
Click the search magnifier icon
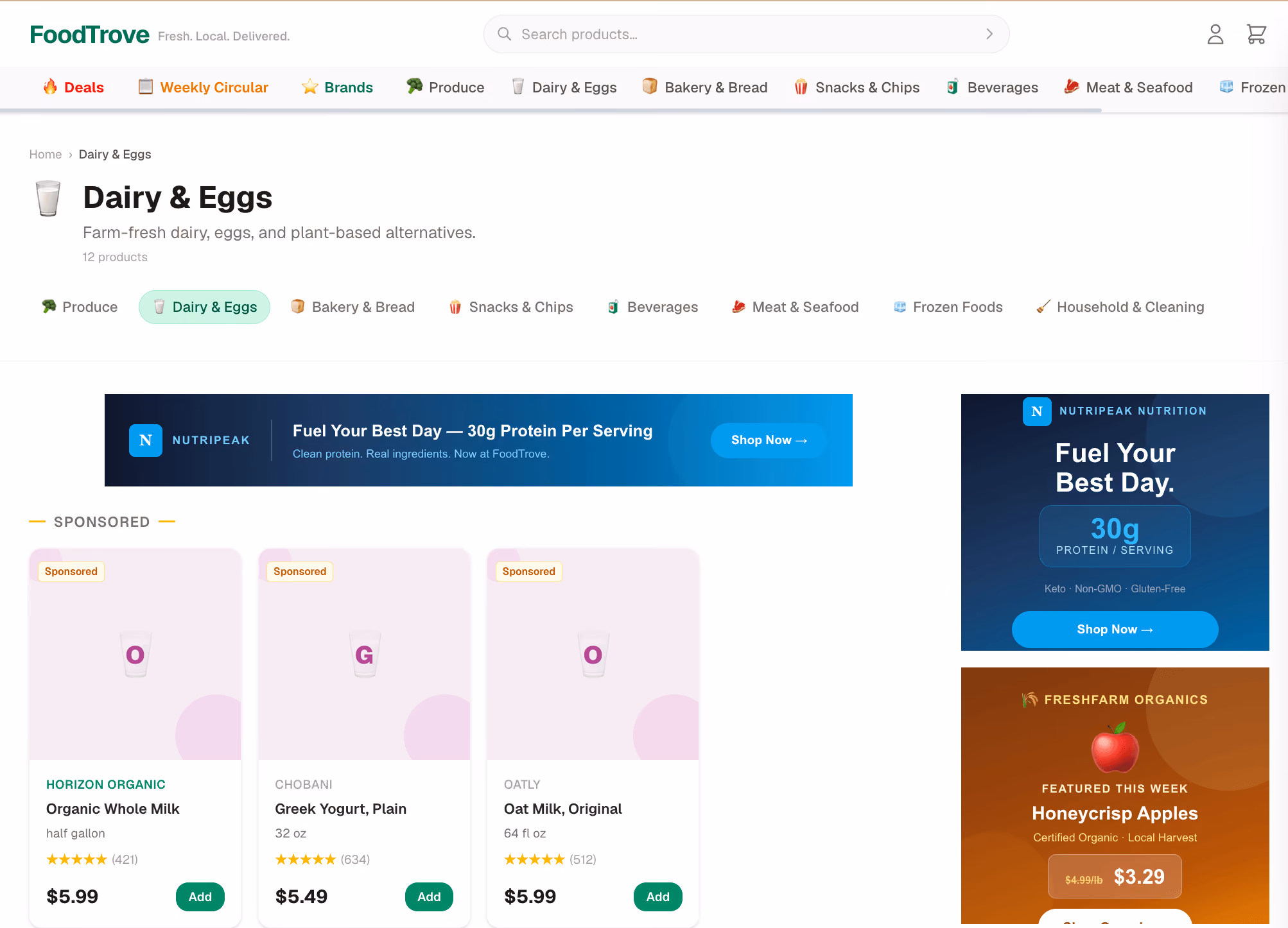point(505,34)
